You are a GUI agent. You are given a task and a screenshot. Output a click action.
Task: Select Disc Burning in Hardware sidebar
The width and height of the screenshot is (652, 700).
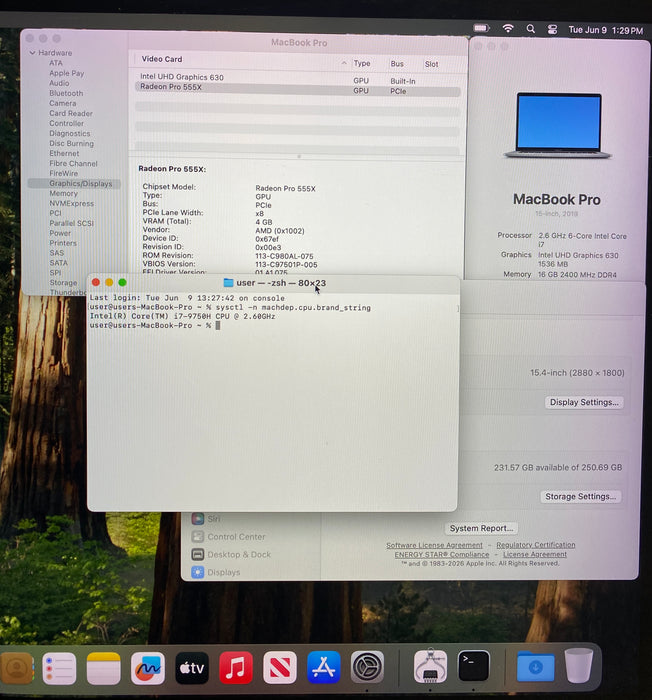pos(71,143)
